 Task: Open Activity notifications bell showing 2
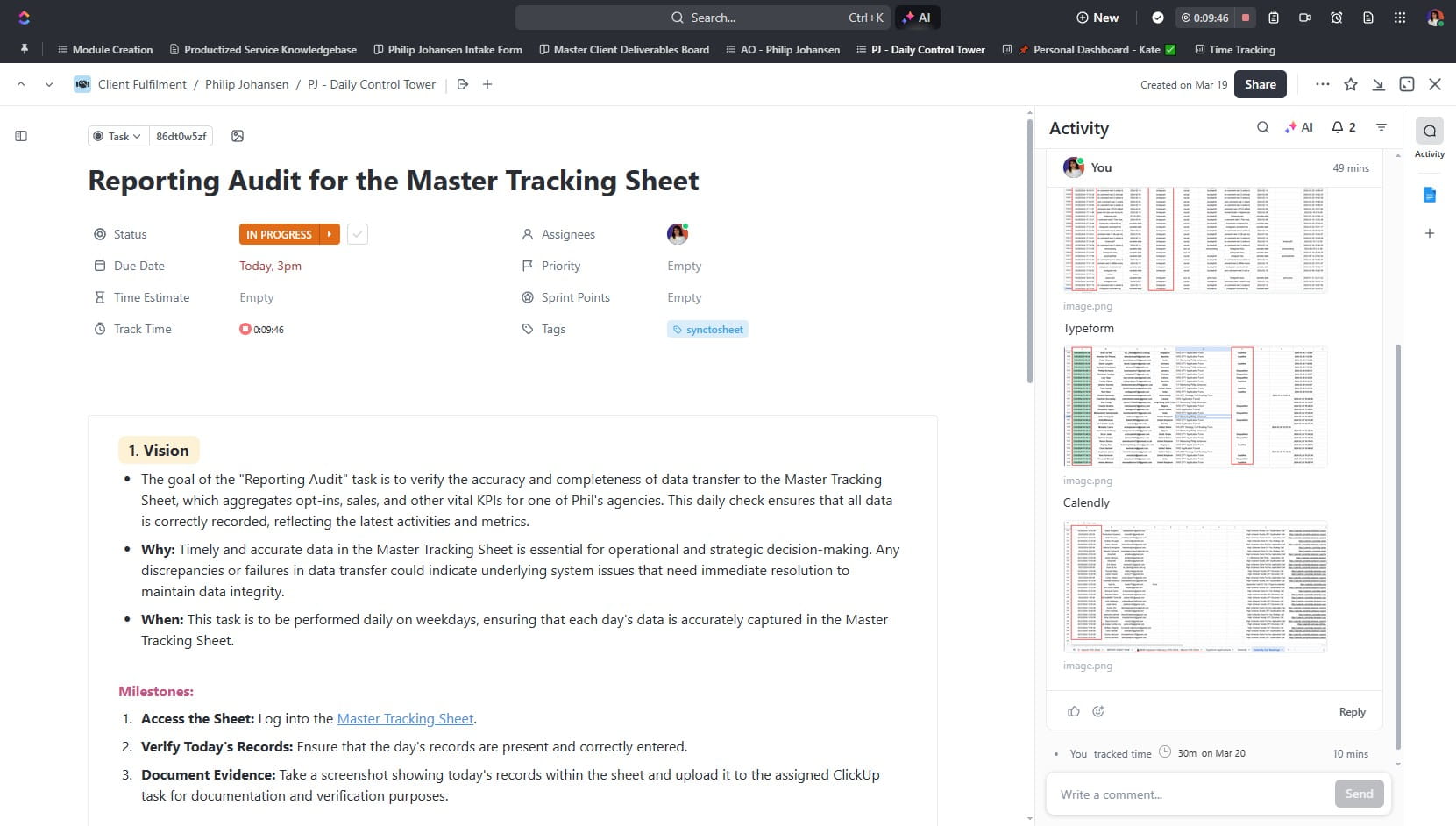click(x=1344, y=127)
